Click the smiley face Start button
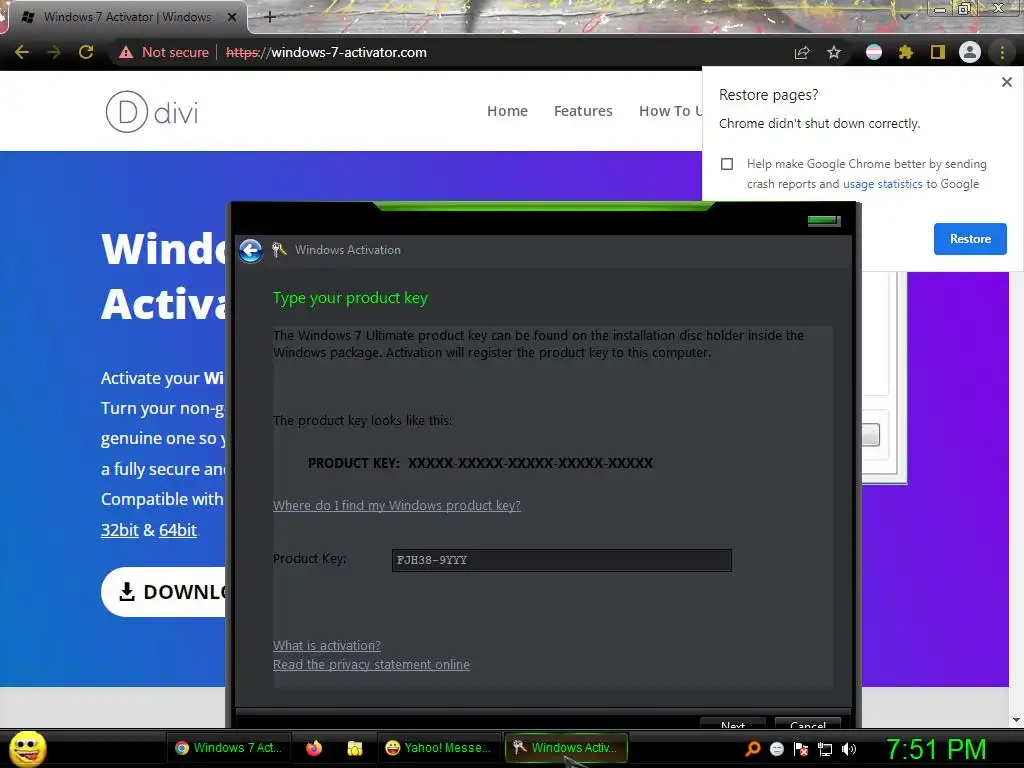This screenshot has height=768, width=1024. [x=28, y=748]
